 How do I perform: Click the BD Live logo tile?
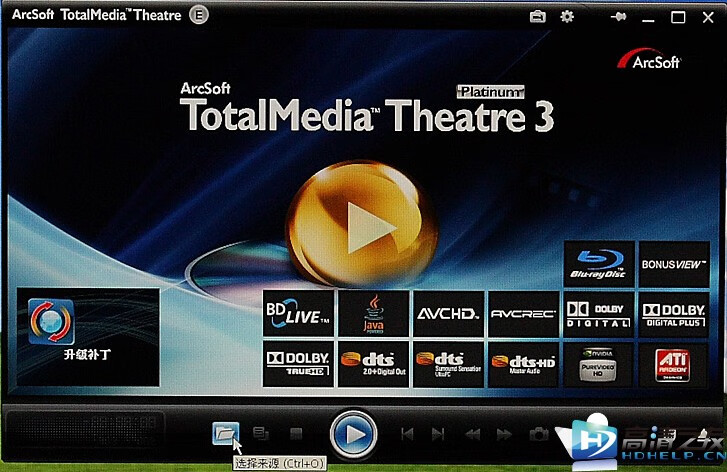coord(298,314)
